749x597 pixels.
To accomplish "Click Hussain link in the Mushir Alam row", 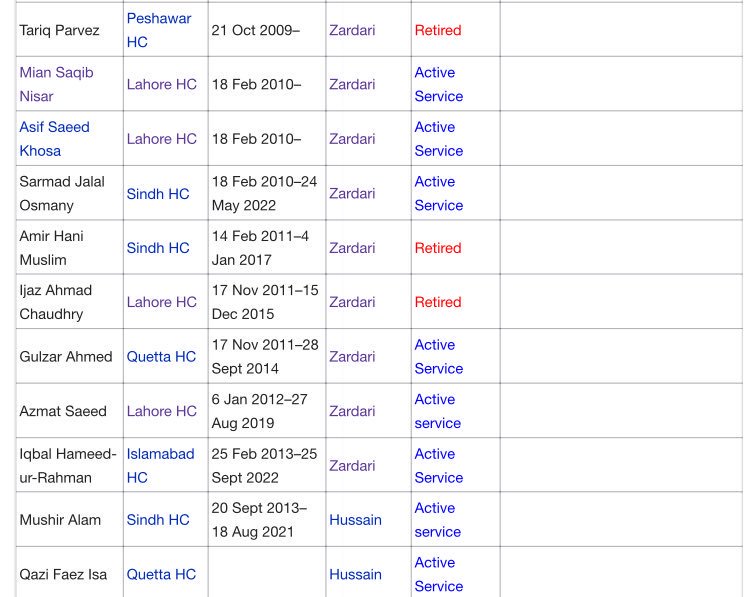I will pos(355,520).
